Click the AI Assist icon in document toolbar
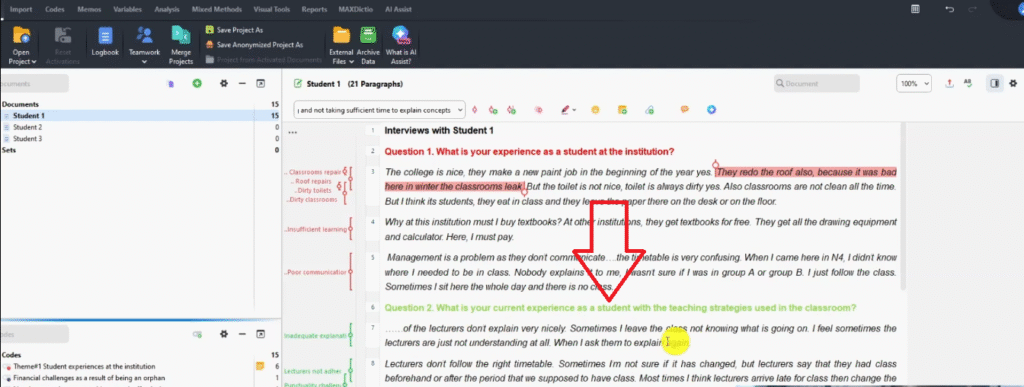 (712, 110)
